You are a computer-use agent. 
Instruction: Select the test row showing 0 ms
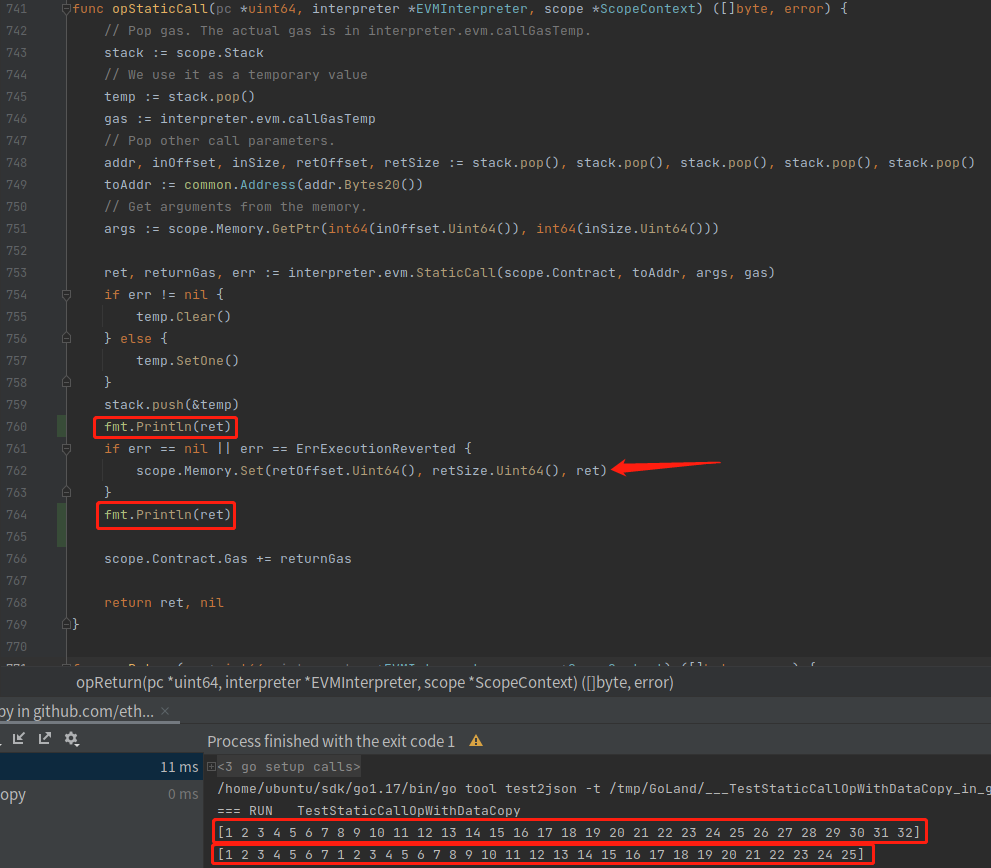[101, 794]
